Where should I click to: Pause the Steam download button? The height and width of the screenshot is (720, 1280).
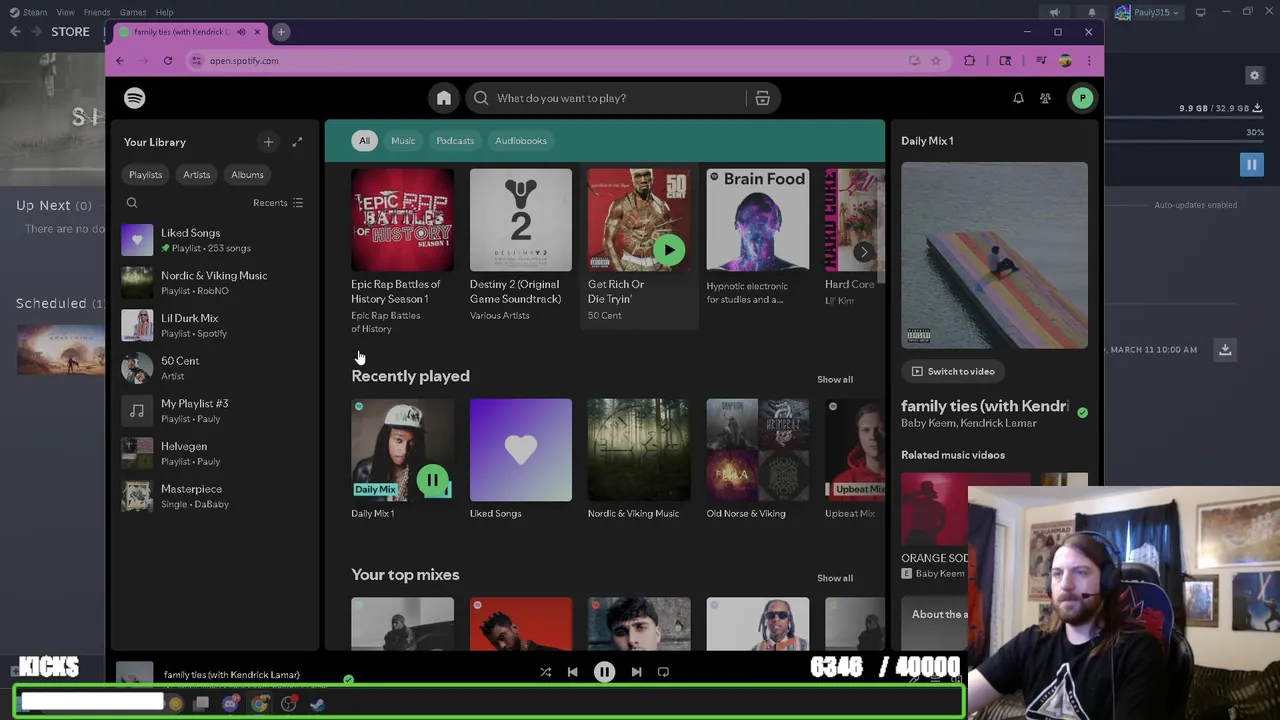tap(1251, 165)
